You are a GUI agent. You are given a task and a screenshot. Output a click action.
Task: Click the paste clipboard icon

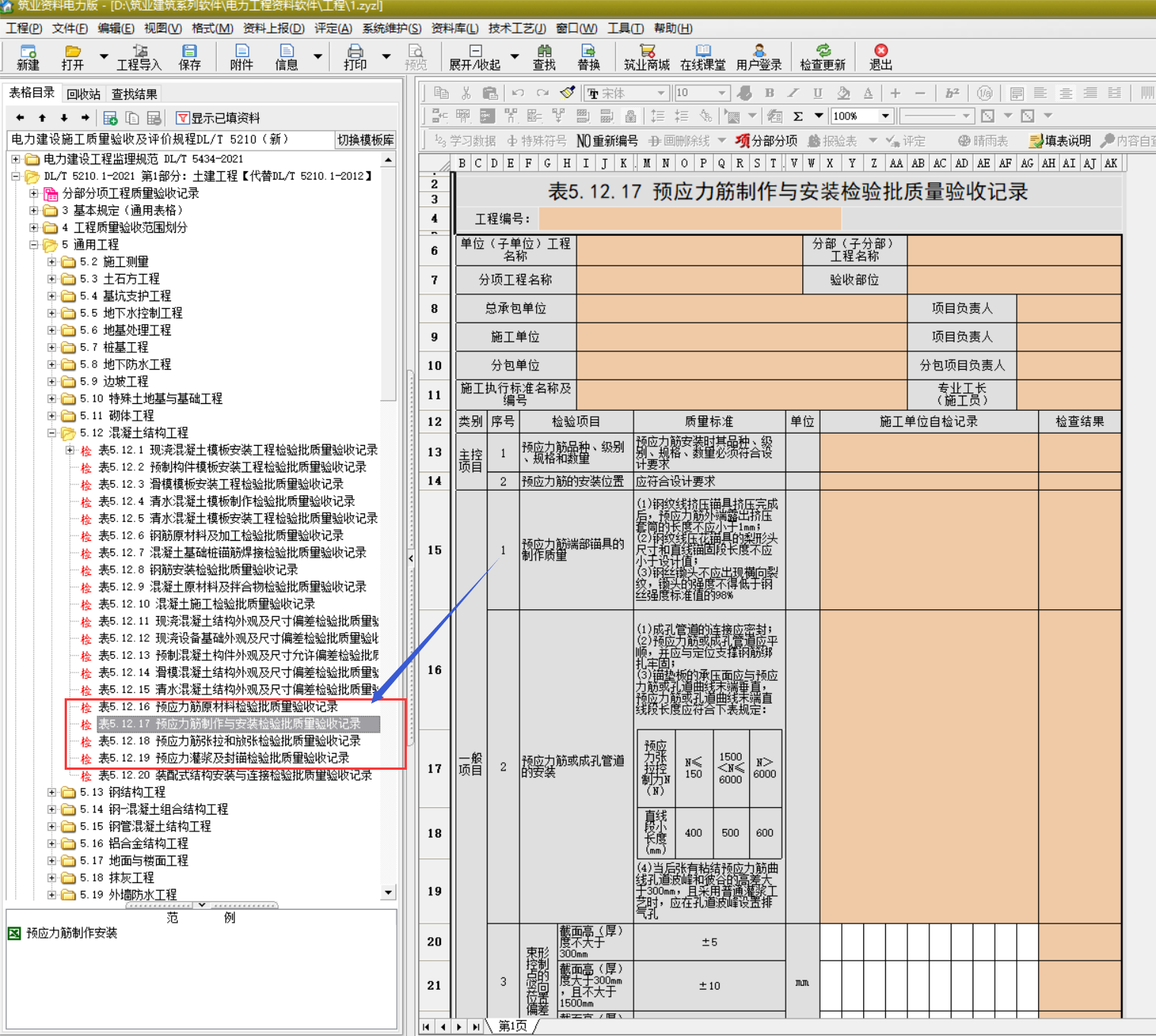click(491, 93)
